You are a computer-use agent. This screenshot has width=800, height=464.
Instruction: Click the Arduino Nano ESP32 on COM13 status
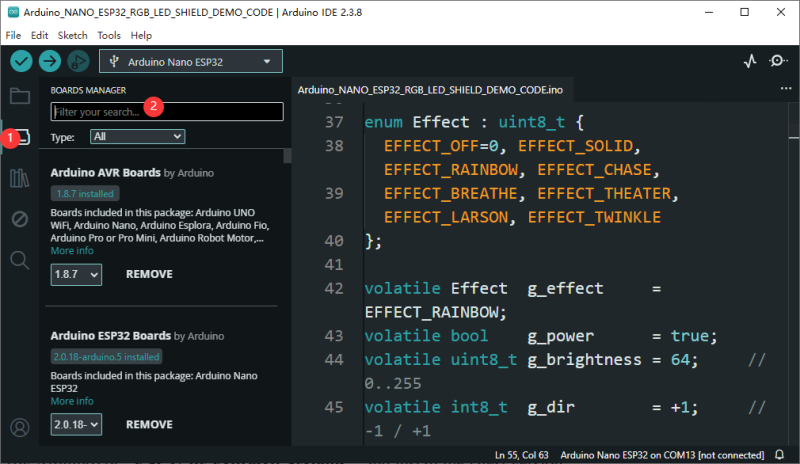(662, 455)
